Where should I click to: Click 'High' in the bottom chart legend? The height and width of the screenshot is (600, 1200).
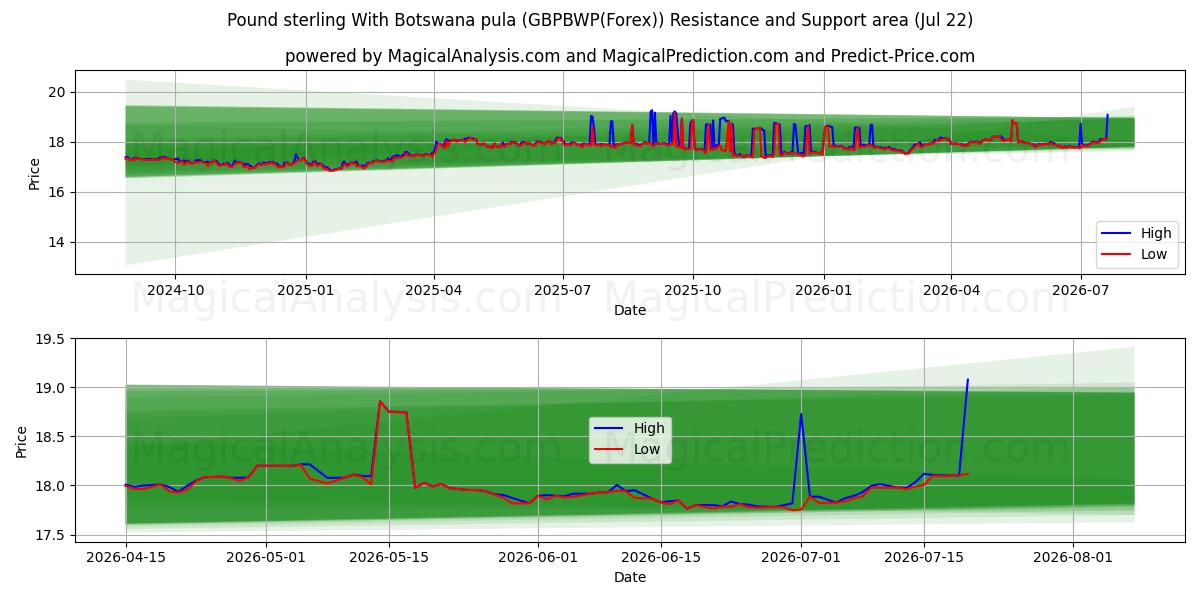[x=649, y=428]
